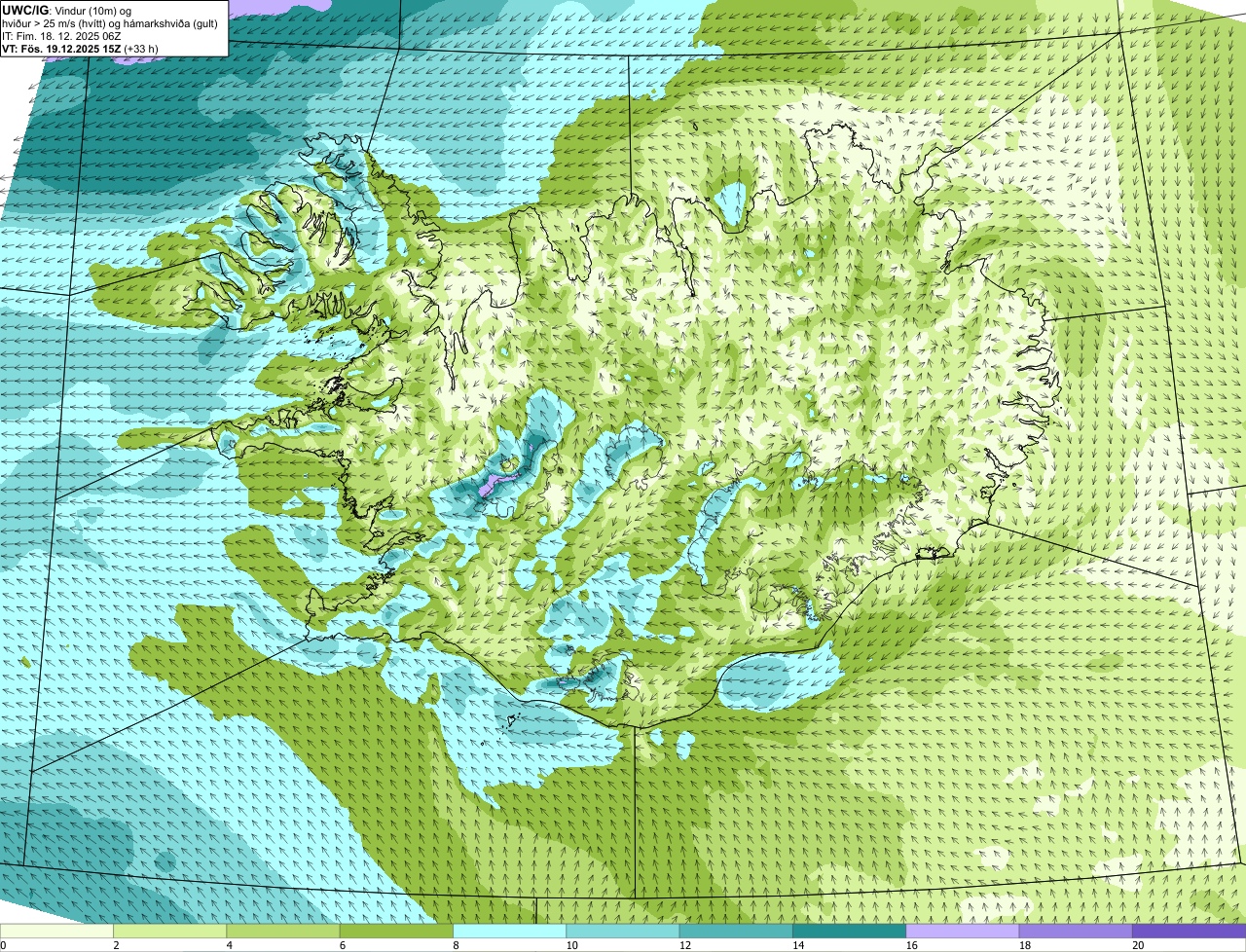
Task: Click the 4–6 m/s legend color swatch
Action: (284, 932)
